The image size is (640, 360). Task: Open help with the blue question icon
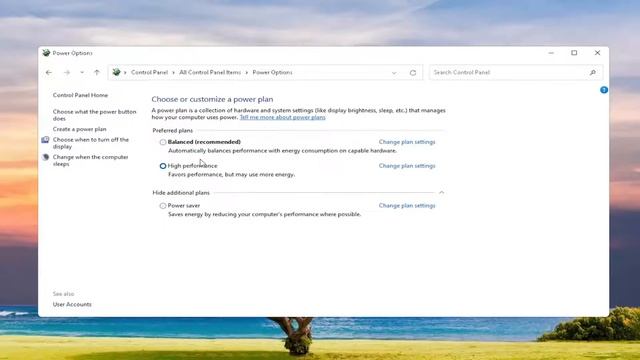point(604,90)
